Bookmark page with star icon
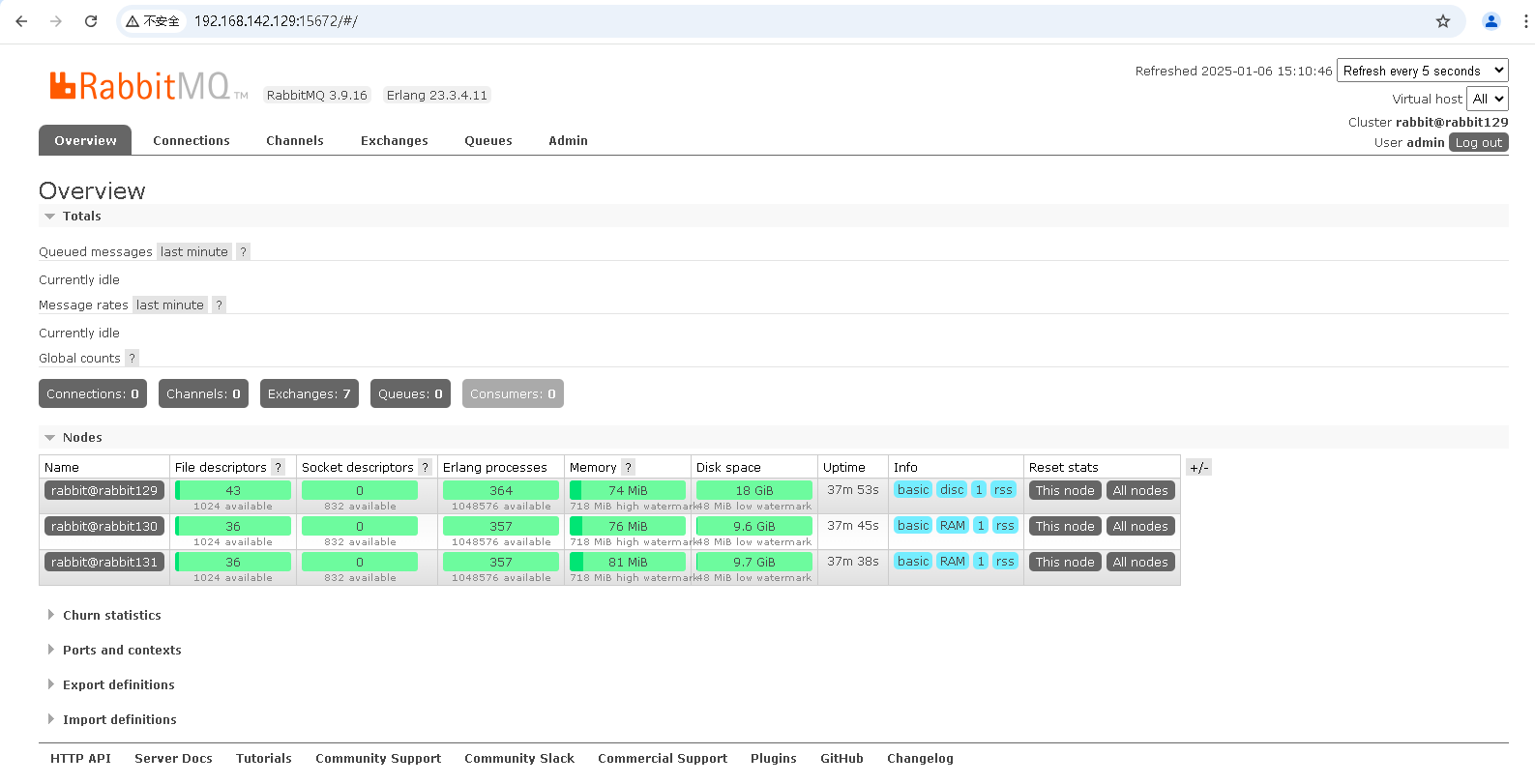Screen dimensions: 1535x784 coord(1443,21)
